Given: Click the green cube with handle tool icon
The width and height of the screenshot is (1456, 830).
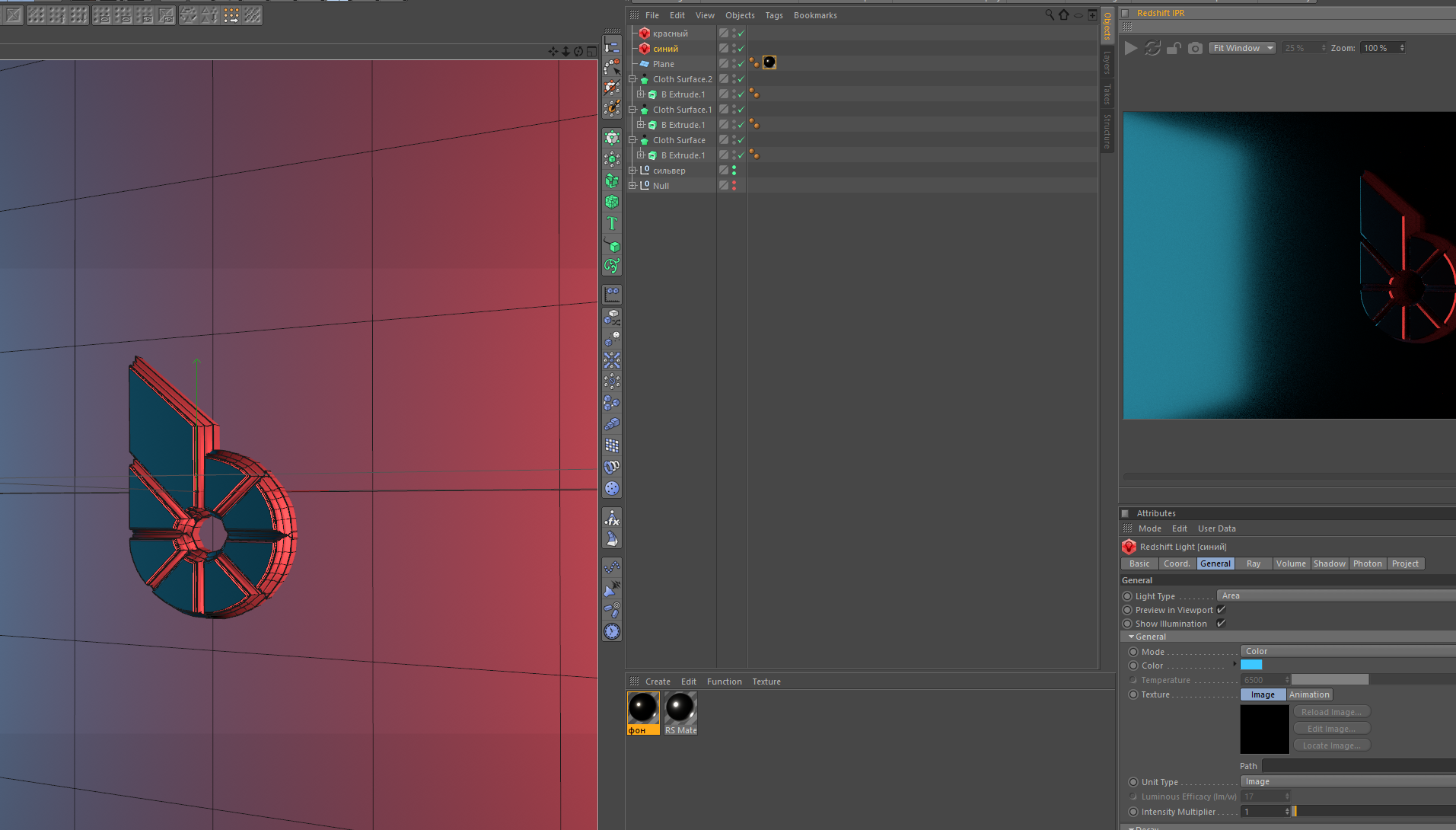Looking at the screenshot, I should click(612, 245).
